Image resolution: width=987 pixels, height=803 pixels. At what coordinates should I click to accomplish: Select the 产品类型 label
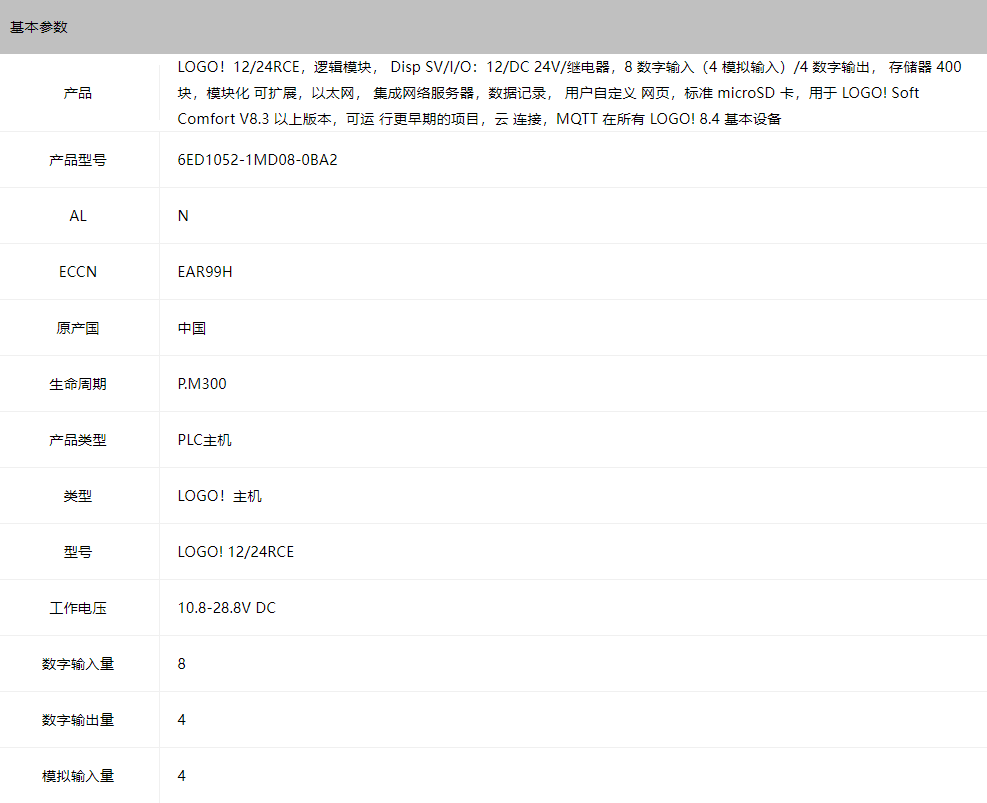coord(77,440)
